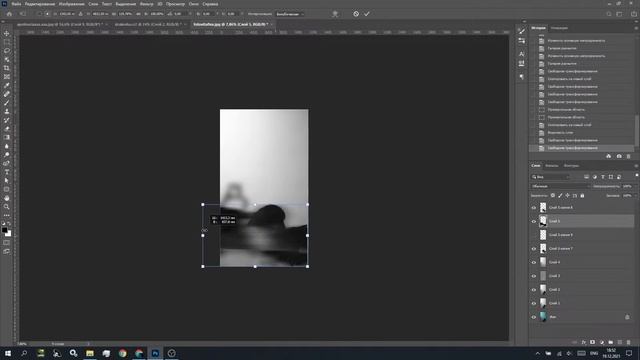The width and height of the screenshot is (640, 360).
Task: Select the Clone Stamp tool
Action: [7, 111]
